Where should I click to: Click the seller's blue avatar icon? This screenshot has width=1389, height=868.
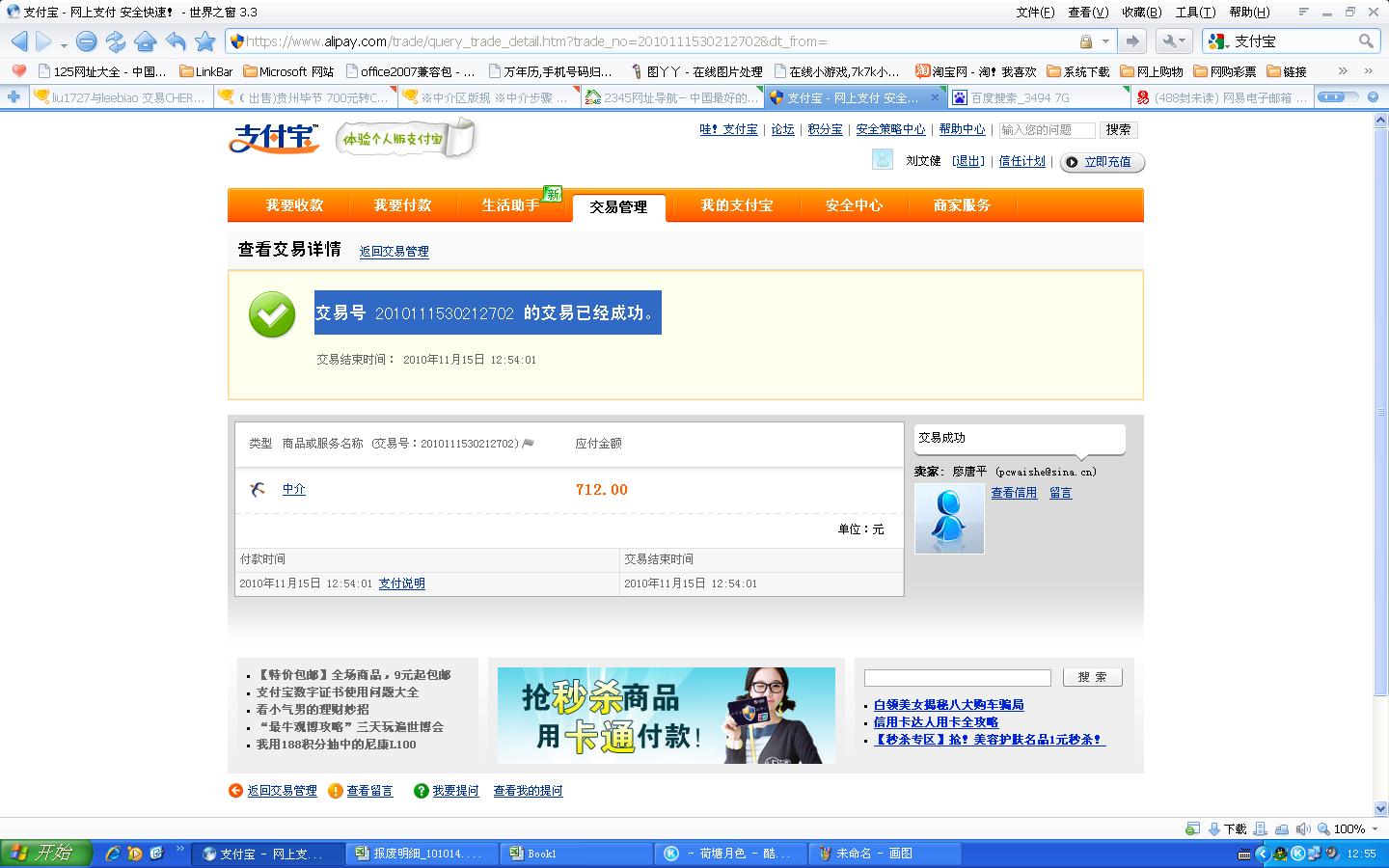pyautogui.click(x=948, y=518)
